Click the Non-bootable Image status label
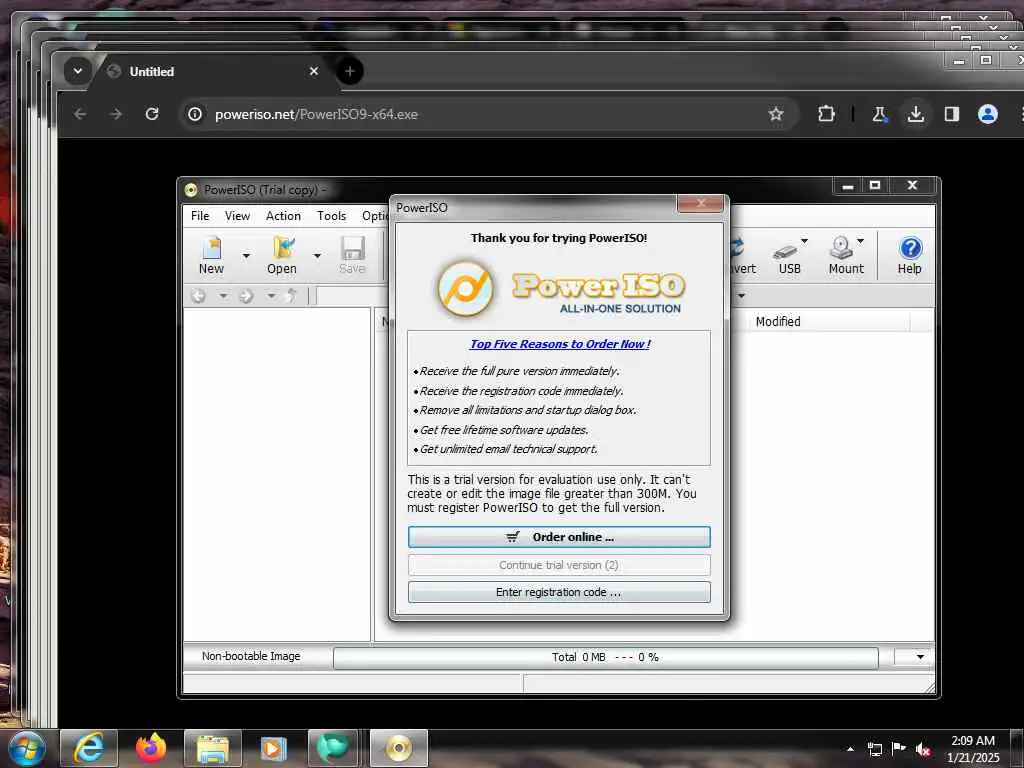The height and width of the screenshot is (768, 1024). click(251, 656)
